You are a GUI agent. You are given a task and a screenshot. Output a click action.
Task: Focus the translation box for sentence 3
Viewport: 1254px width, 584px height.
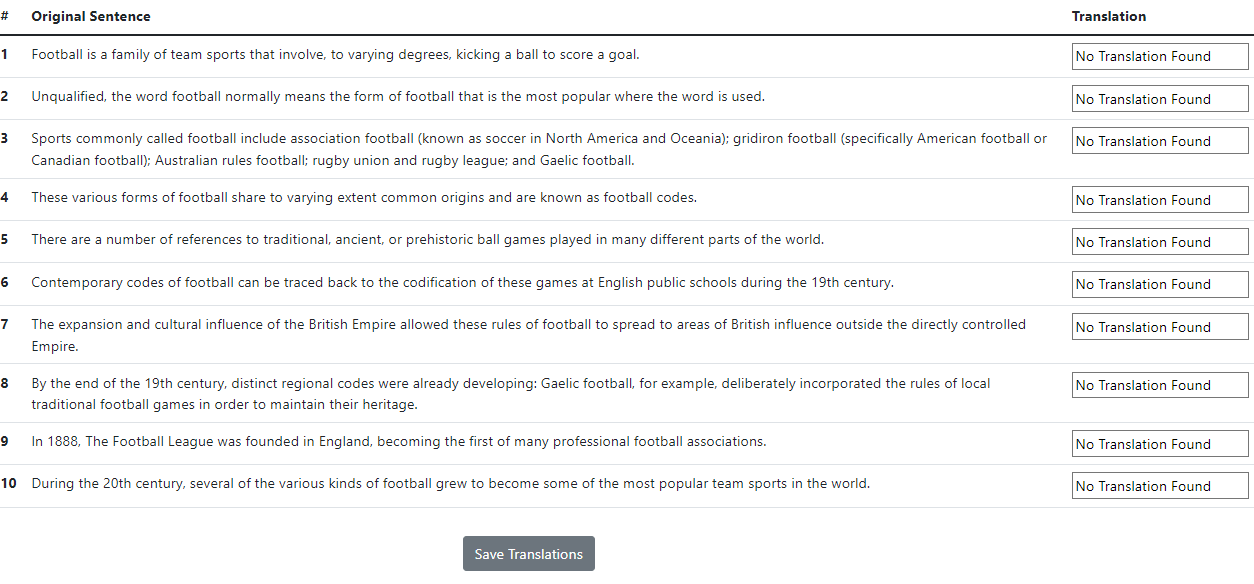click(1160, 141)
